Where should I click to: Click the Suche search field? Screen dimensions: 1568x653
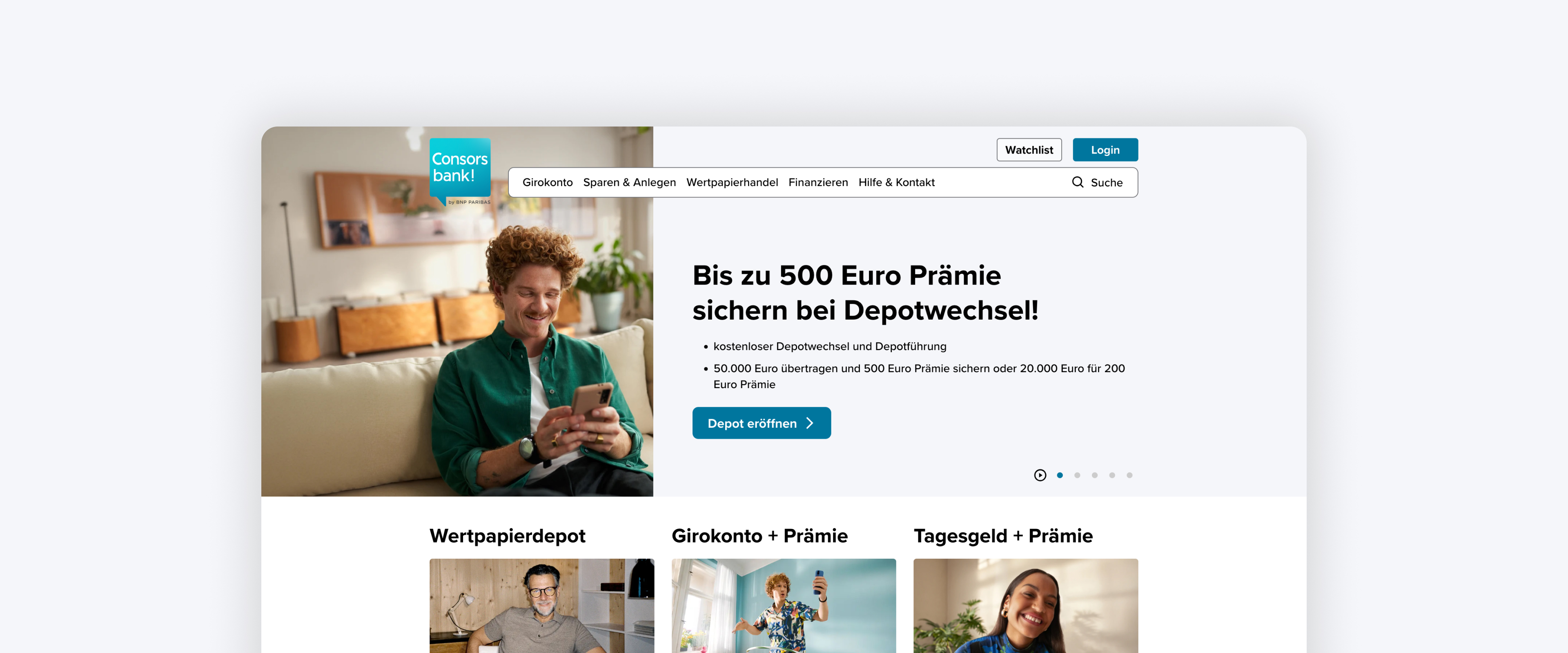[1098, 182]
